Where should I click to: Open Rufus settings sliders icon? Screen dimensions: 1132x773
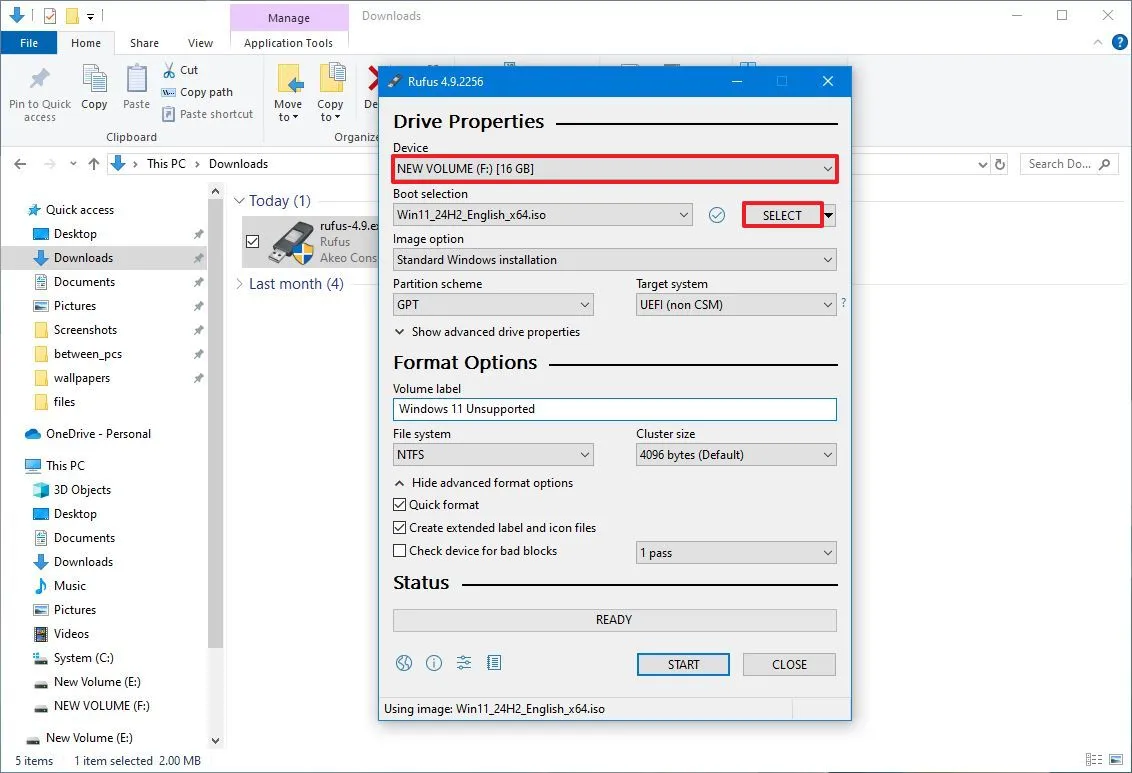coord(464,663)
